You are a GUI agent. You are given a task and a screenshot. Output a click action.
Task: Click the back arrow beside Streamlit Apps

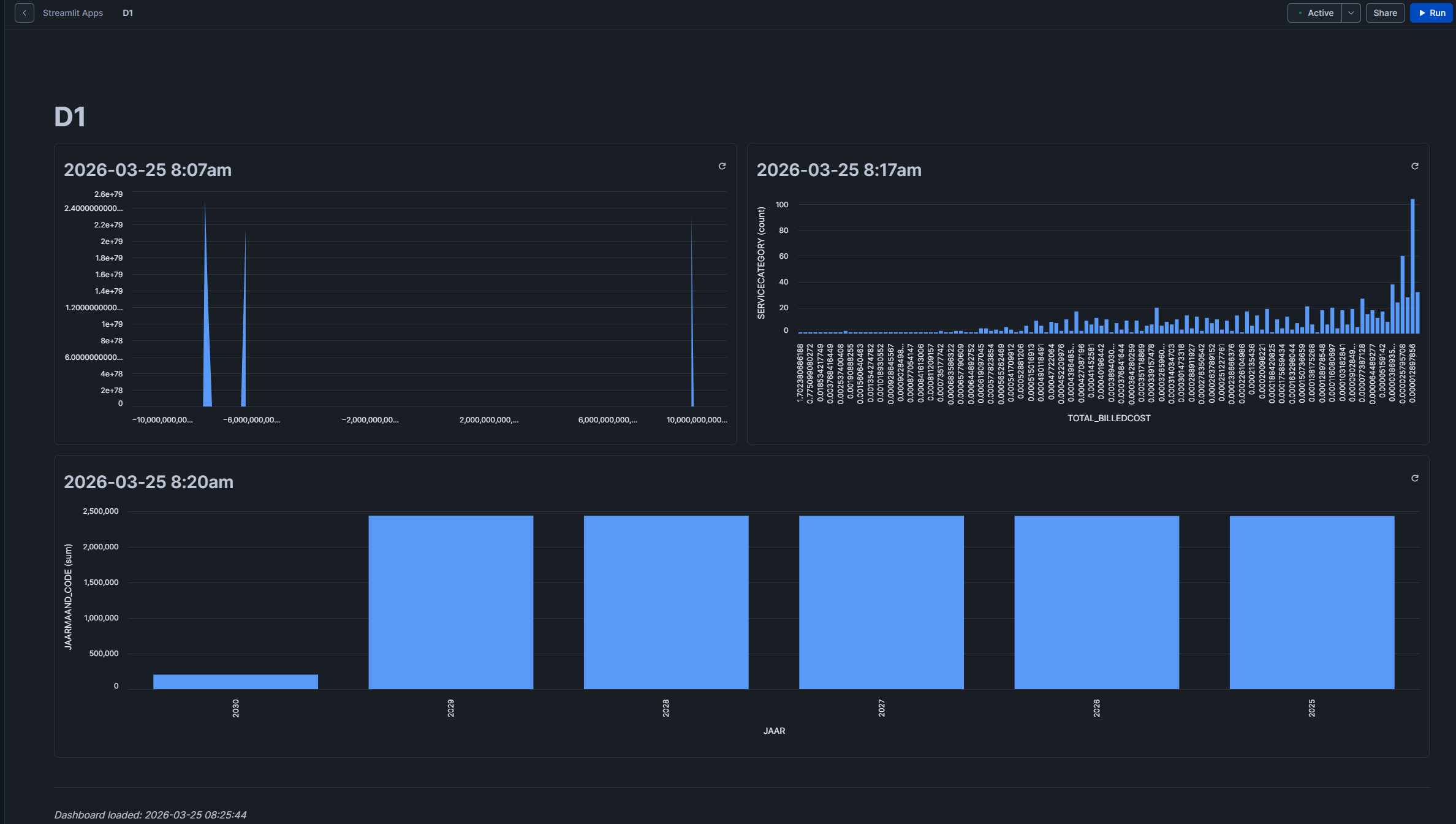pos(25,13)
